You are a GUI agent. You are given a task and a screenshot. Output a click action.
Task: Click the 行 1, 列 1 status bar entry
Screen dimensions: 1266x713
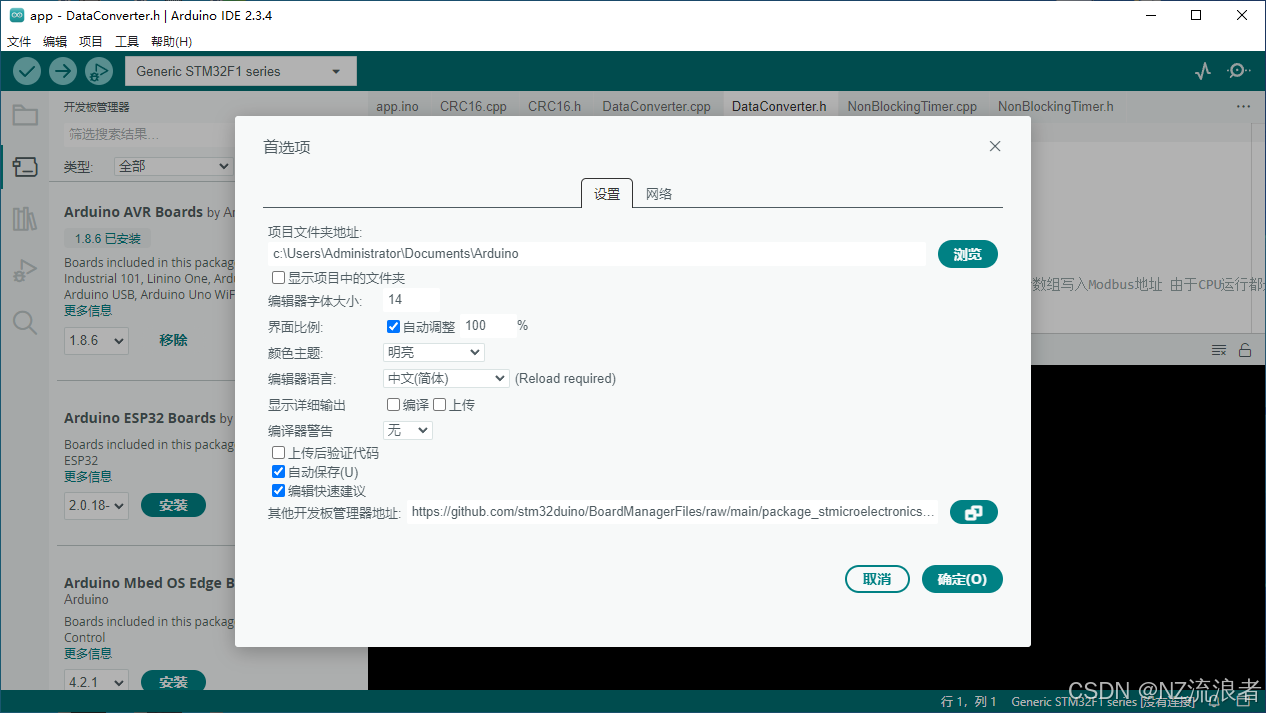tap(969, 702)
